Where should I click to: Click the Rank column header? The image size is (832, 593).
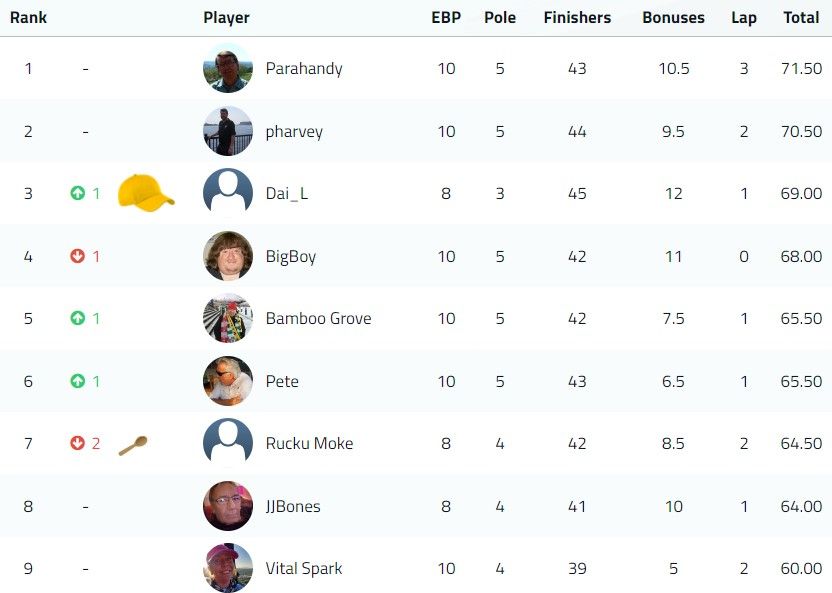click(28, 18)
